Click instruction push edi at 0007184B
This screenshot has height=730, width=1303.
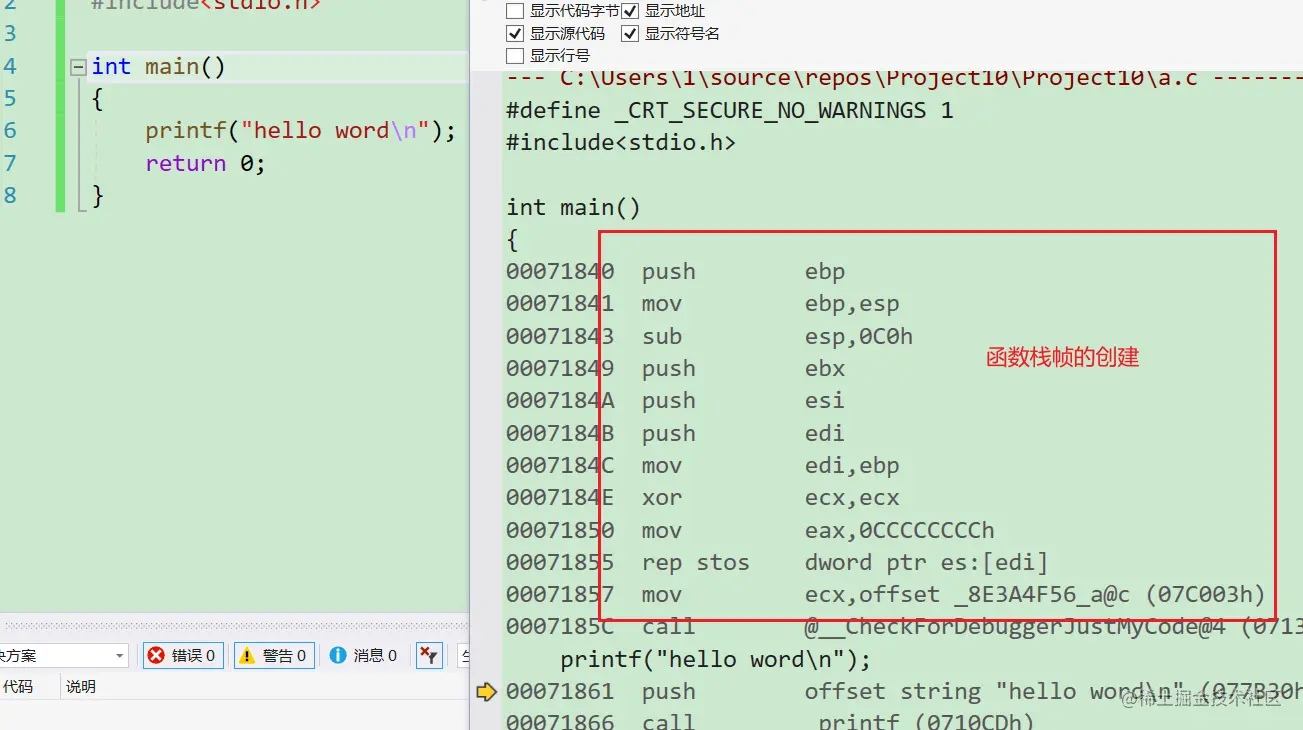[676, 433]
